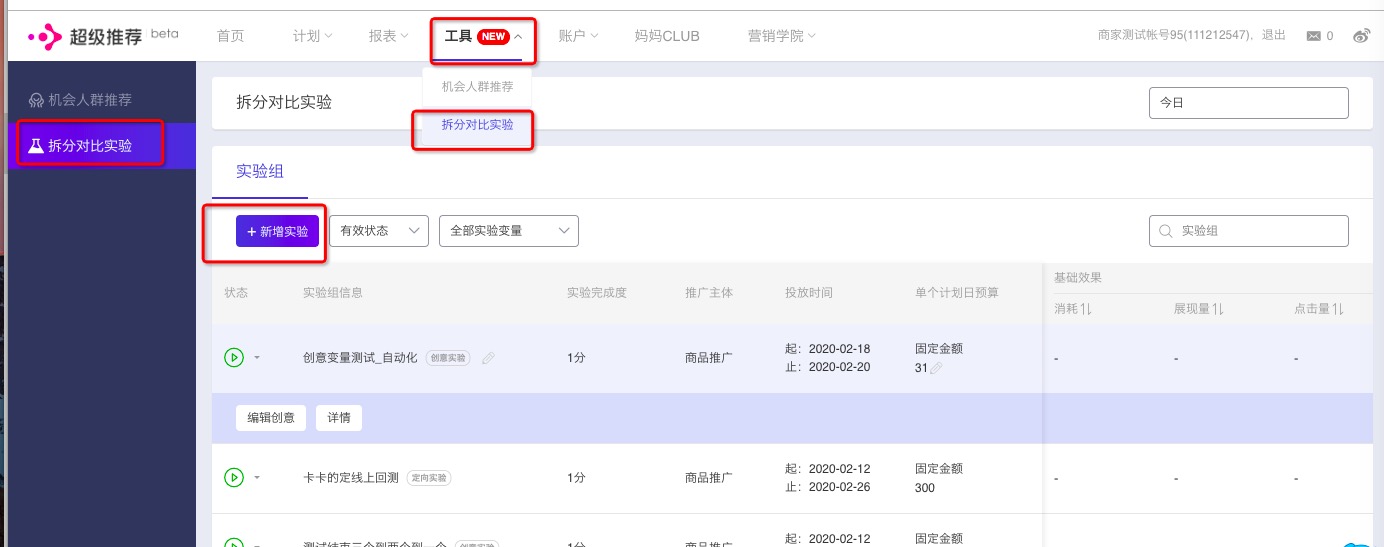Expand the 报表 menu
This screenshot has width=1384, height=547.
coord(388,36)
